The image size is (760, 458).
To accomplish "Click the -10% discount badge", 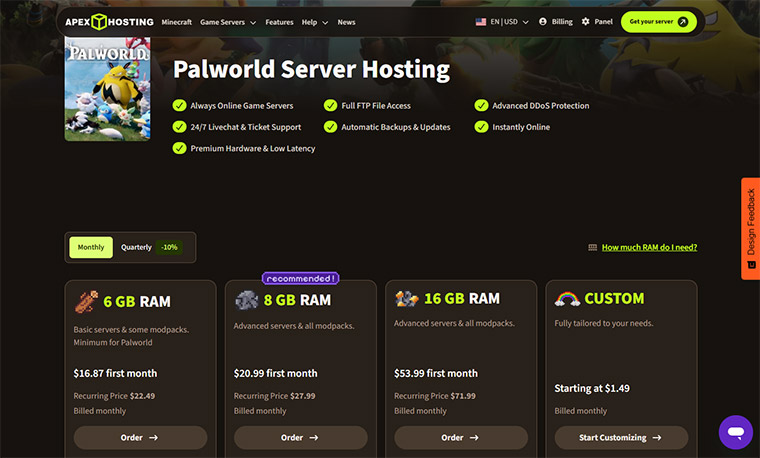I will (170, 247).
